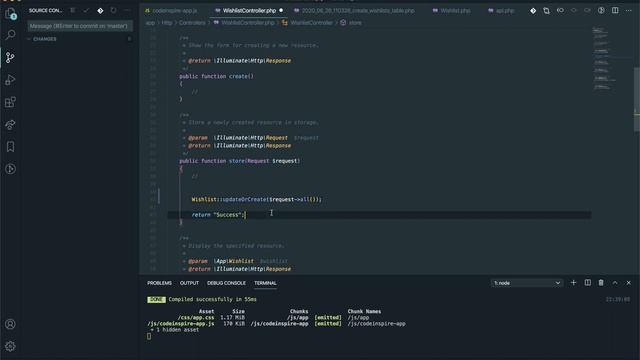Open the Explorer view in activity bar

point(11,13)
